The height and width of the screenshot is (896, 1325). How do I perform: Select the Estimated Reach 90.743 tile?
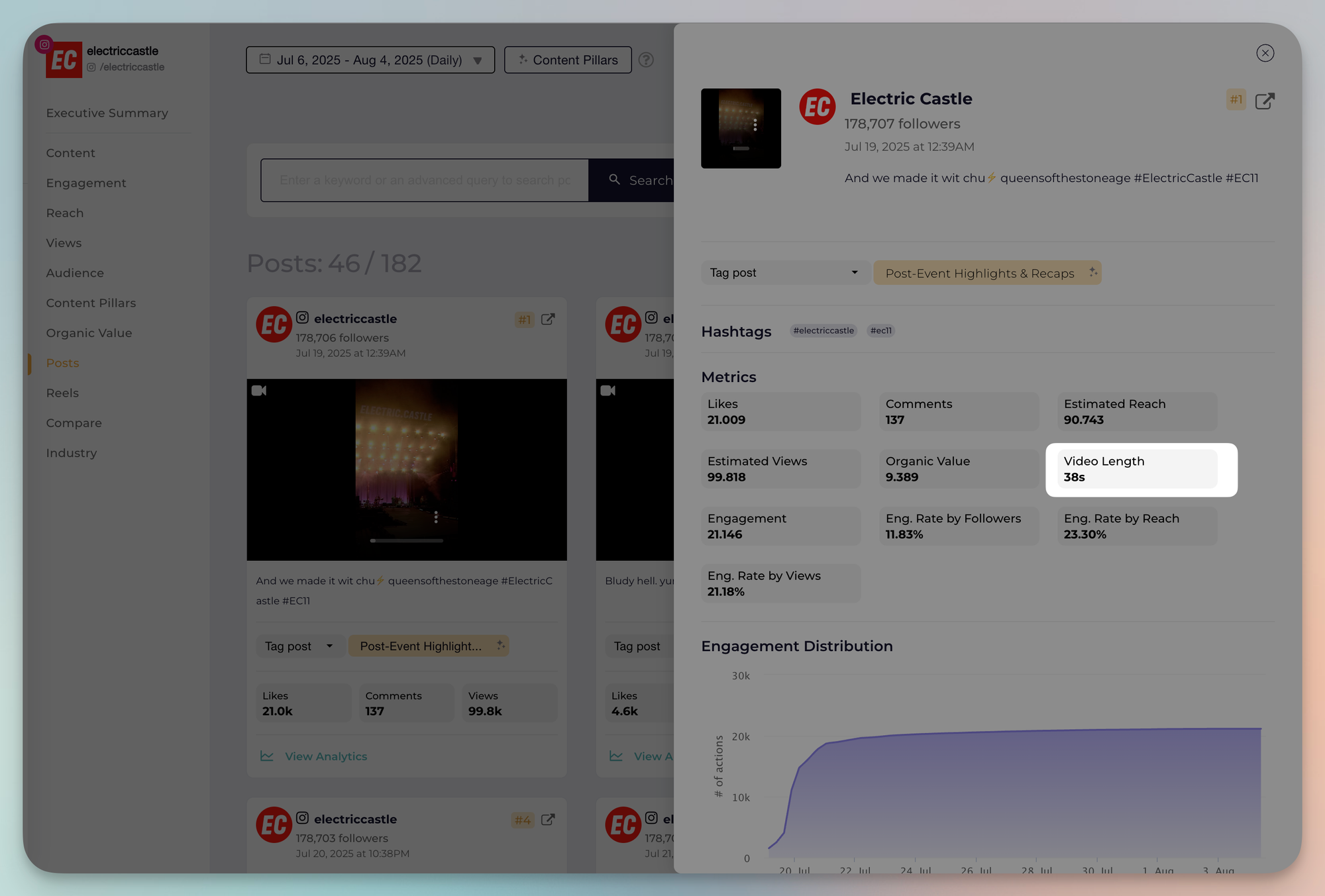pos(1138,411)
